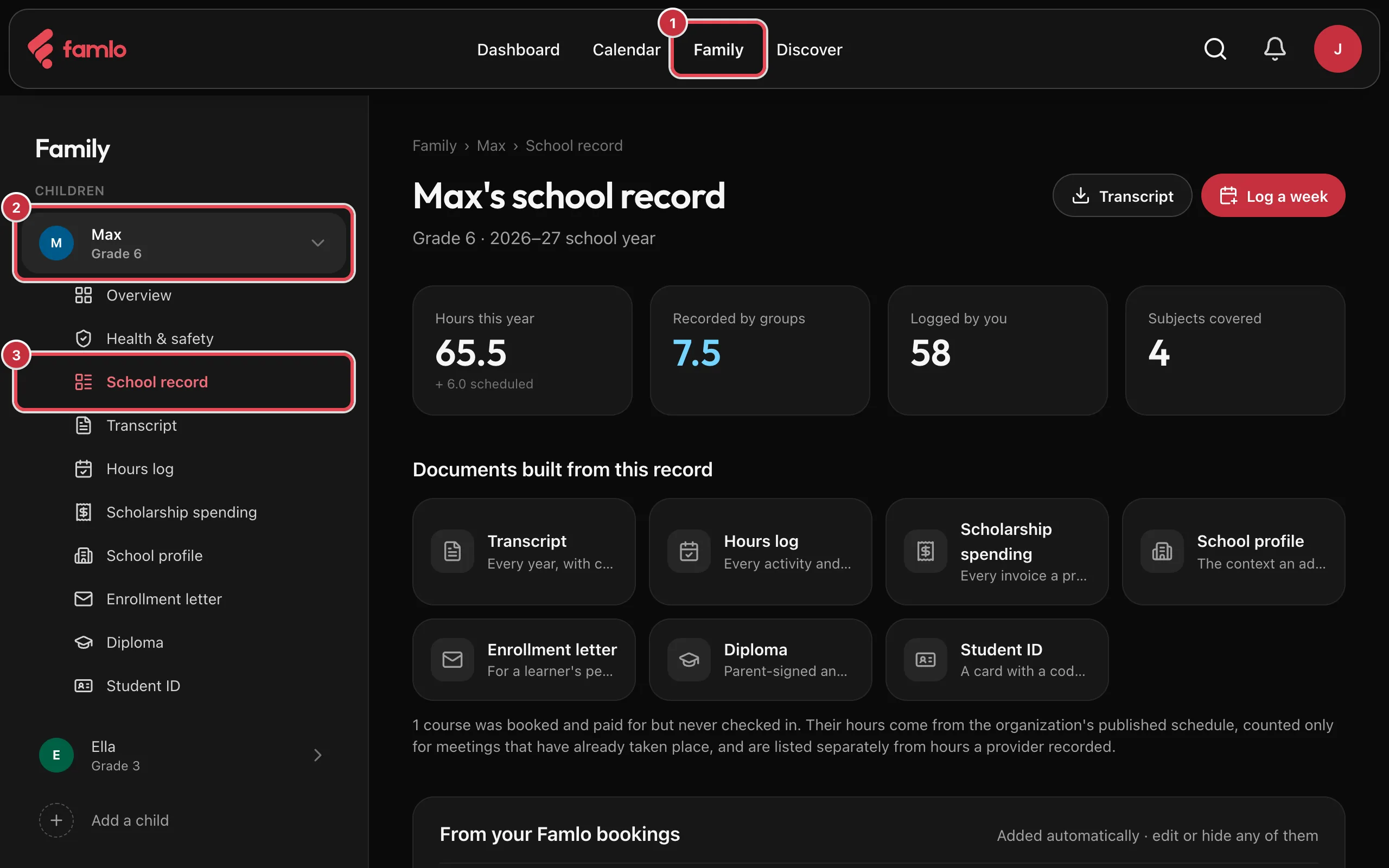The image size is (1389, 868).
Task: Open the Calendar tab
Action: pyautogui.click(x=626, y=49)
